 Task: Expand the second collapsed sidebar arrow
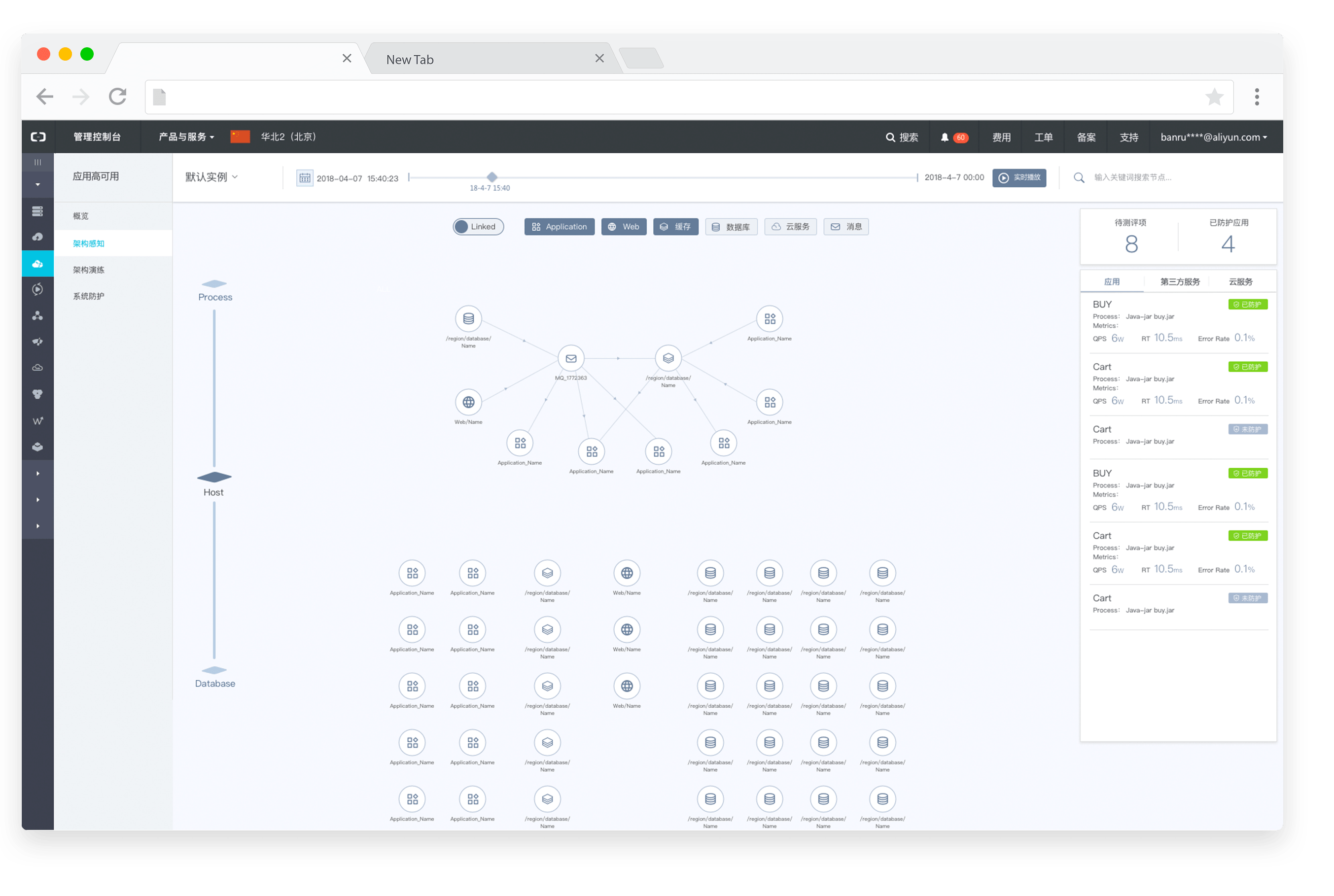point(38,500)
